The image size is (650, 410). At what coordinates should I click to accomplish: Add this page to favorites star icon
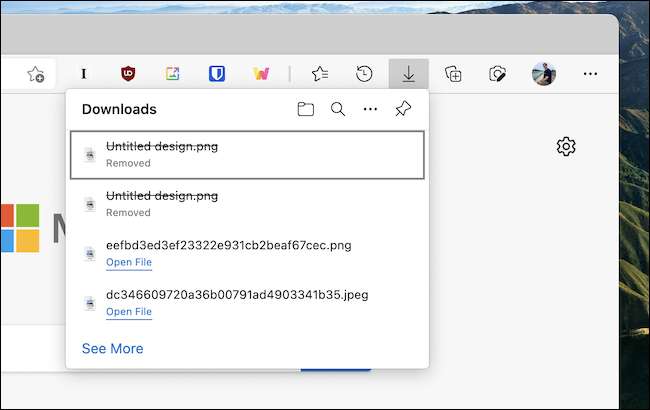[x=36, y=74]
